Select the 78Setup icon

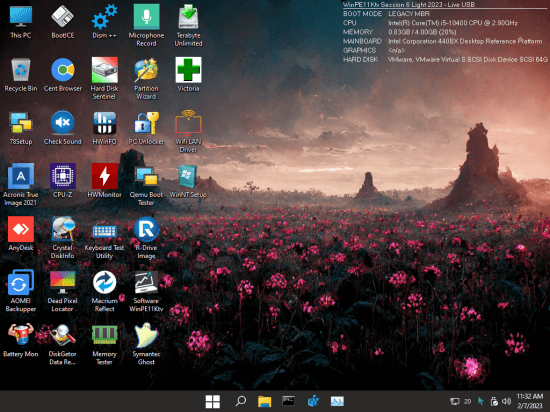(x=21, y=128)
